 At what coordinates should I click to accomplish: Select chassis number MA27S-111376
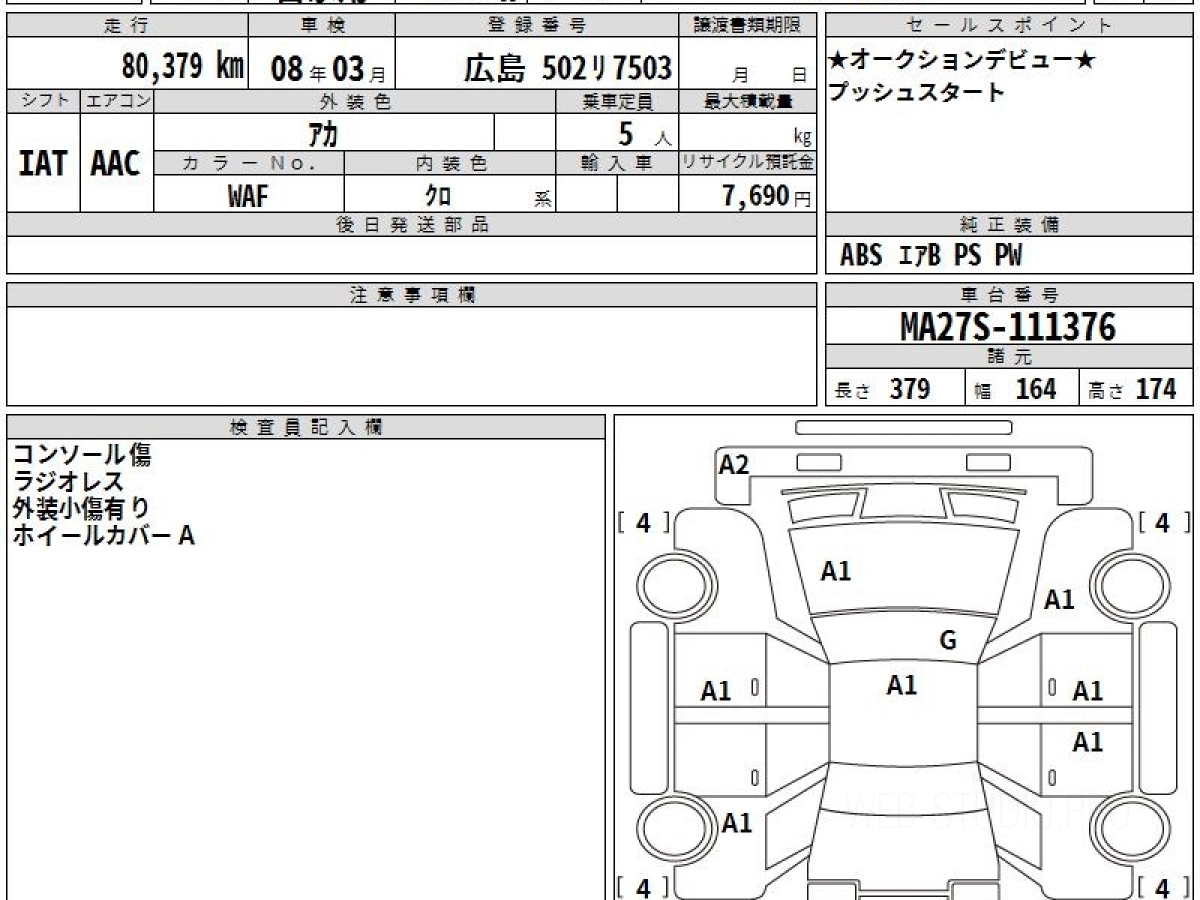click(x=1008, y=327)
